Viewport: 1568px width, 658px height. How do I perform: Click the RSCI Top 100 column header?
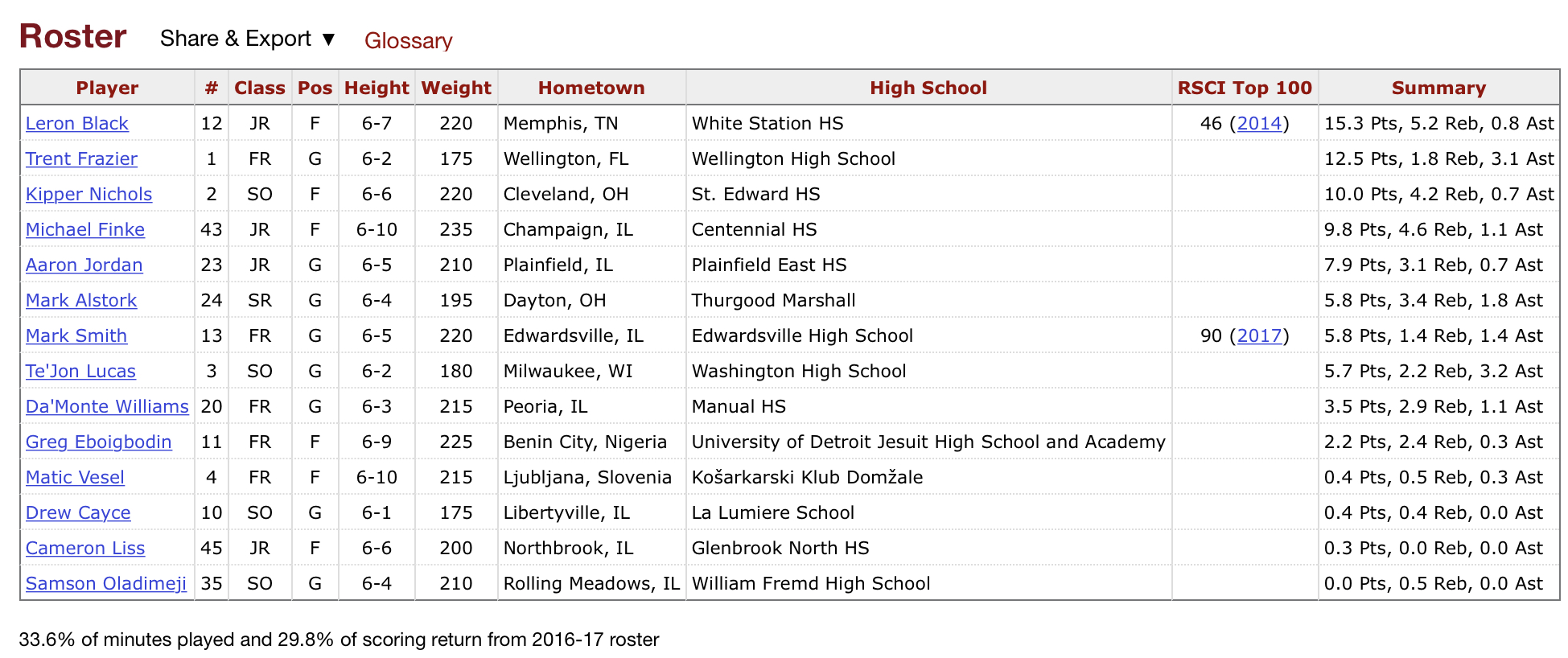click(1245, 88)
